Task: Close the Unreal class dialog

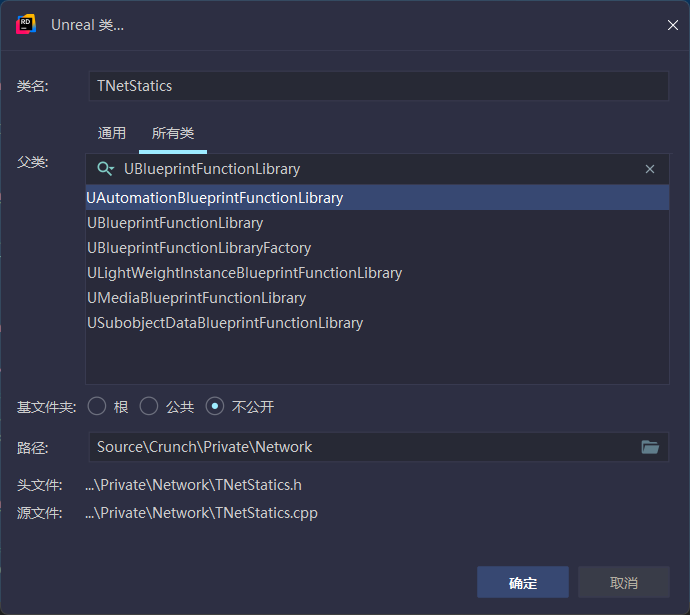Action: tap(672, 25)
